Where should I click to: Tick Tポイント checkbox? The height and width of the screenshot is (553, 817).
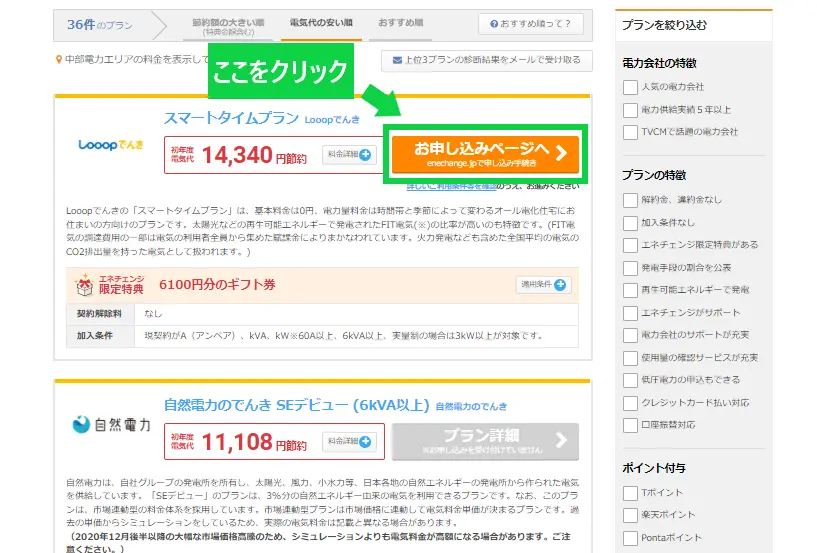pos(630,493)
